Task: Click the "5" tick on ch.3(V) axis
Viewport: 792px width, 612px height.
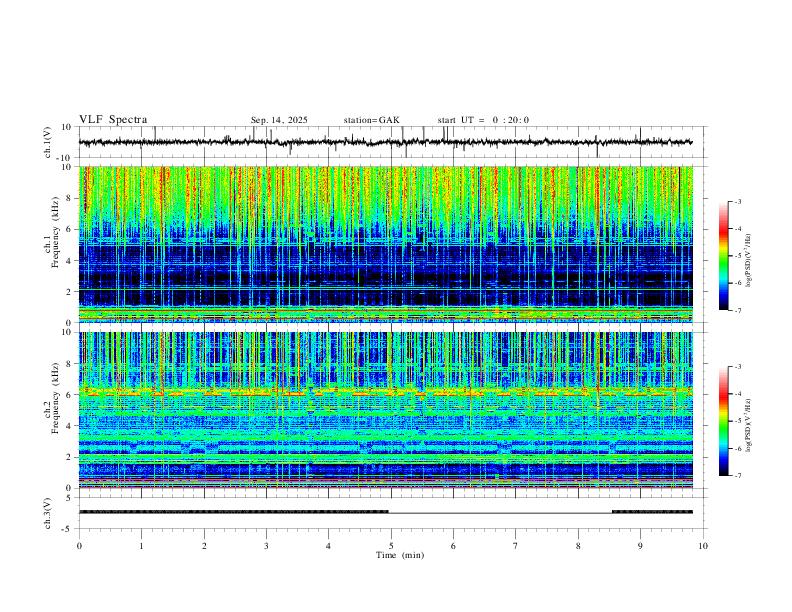Action: point(70,497)
